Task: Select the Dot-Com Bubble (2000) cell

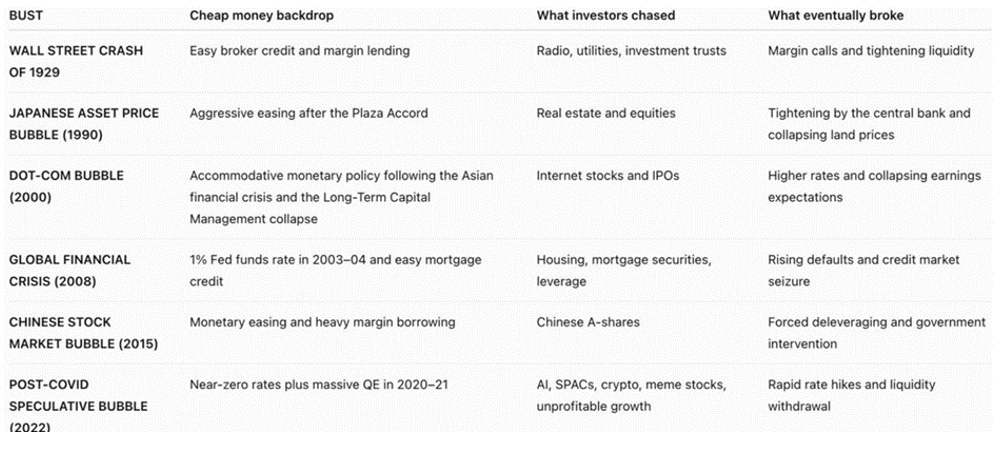Action: click(x=54, y=186)
